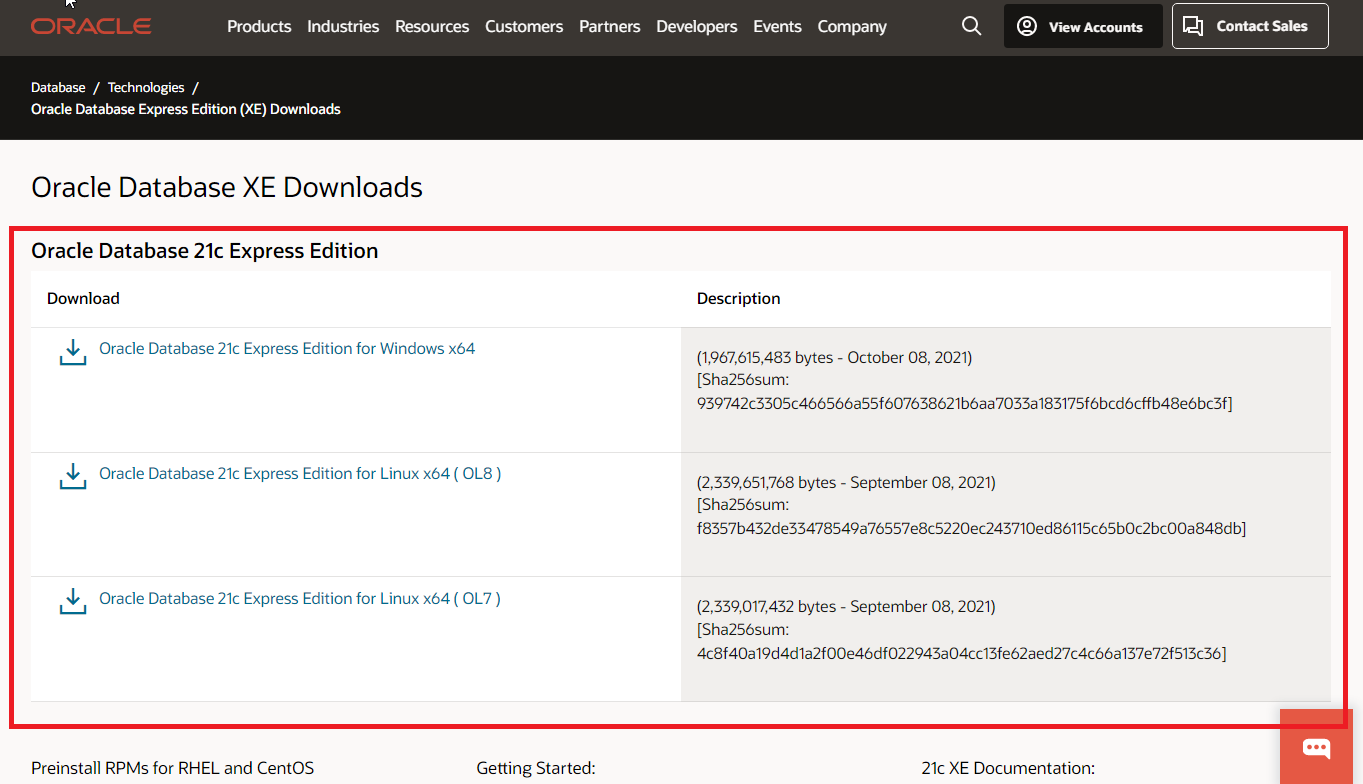Click the 2,339,017,432 bytes September 08 text
The image size is (1363, 784).
pyautogui.click(x=846, y=607)
